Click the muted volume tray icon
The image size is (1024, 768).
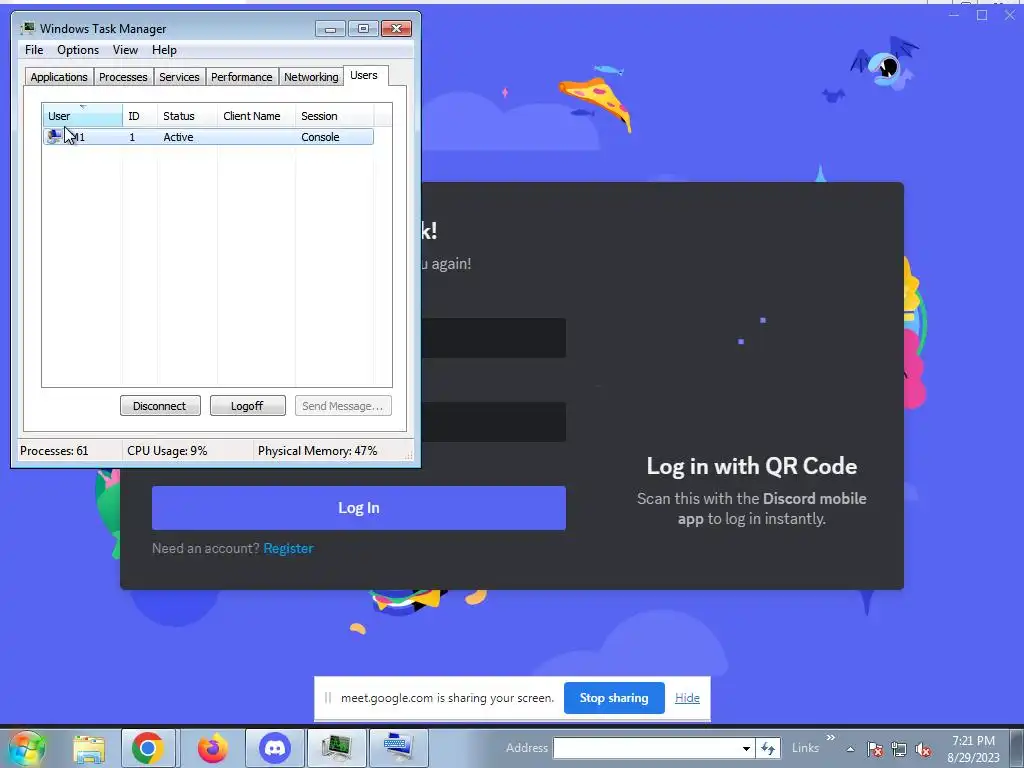pyautogui.click(x=923, y=749)
